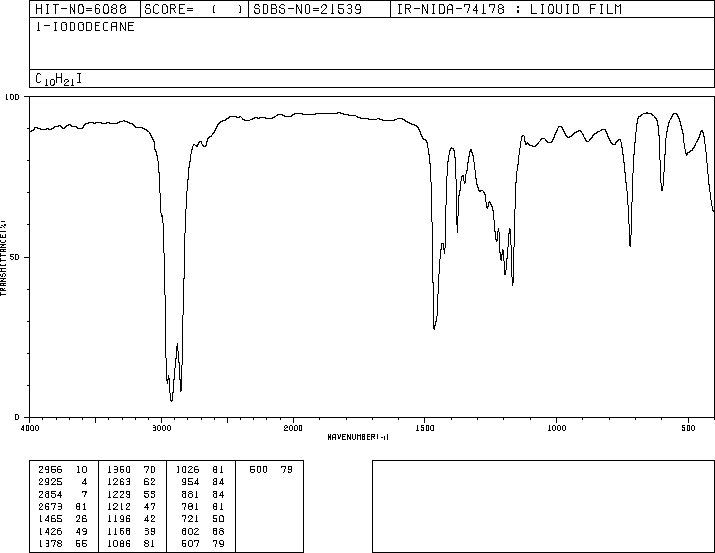Click the 1465 wavenumber in peak table
The image size is (715, 553).
coord(50,519)
